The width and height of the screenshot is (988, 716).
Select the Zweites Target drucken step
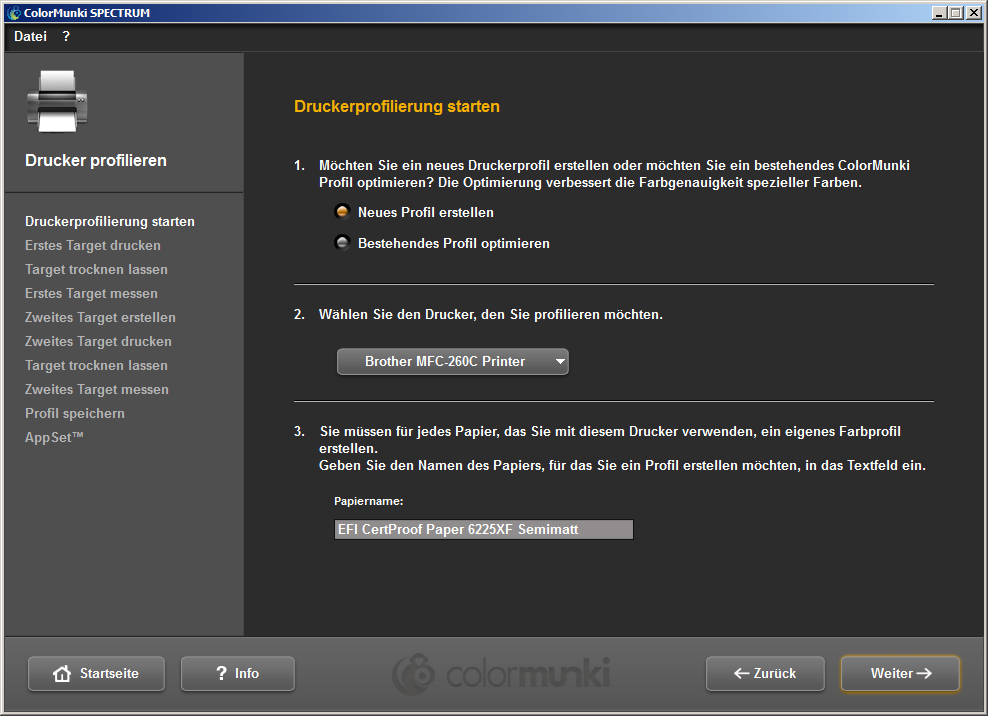point(98,341)
